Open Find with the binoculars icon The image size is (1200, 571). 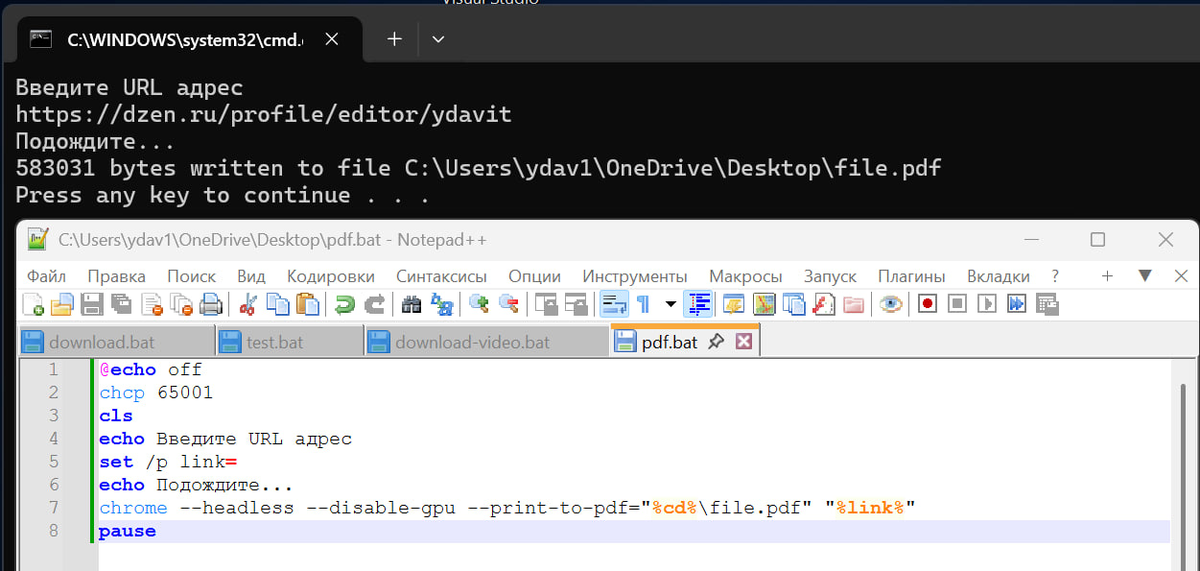click(411, 303)
